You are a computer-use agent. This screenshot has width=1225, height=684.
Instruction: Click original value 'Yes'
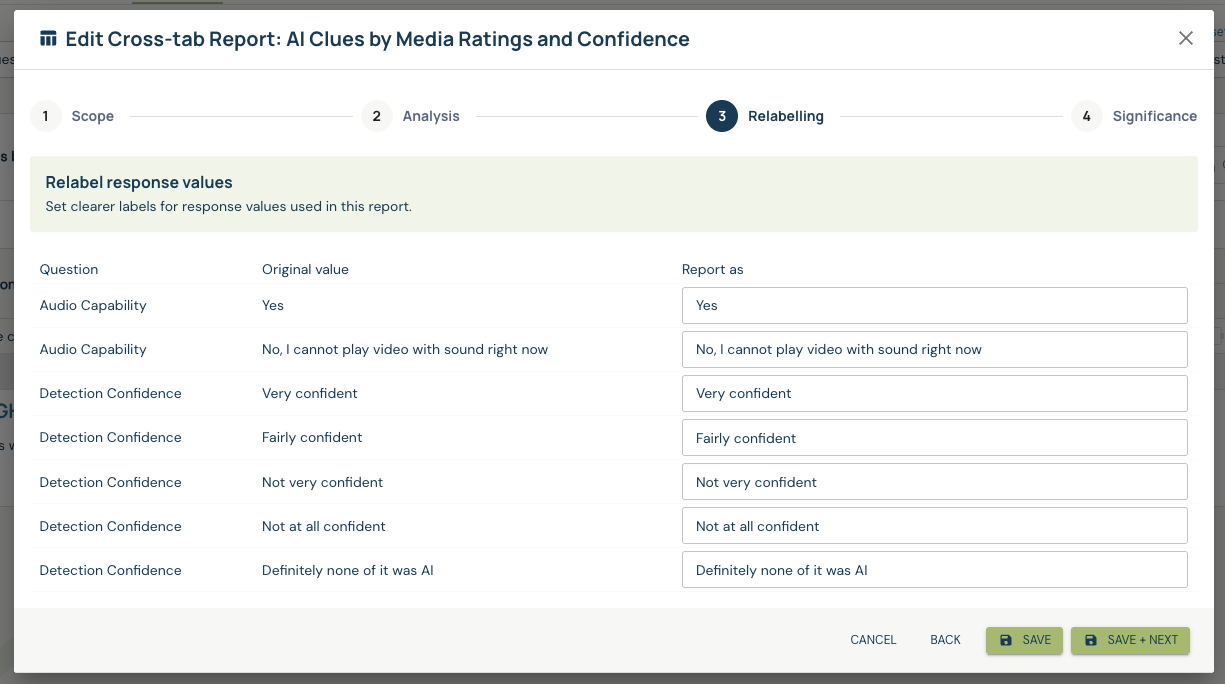[273, 305]
